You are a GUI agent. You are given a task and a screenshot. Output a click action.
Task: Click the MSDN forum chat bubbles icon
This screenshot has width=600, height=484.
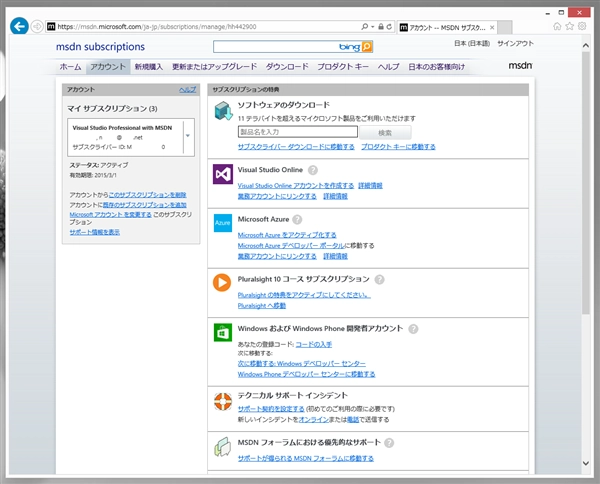click(223, 447)
